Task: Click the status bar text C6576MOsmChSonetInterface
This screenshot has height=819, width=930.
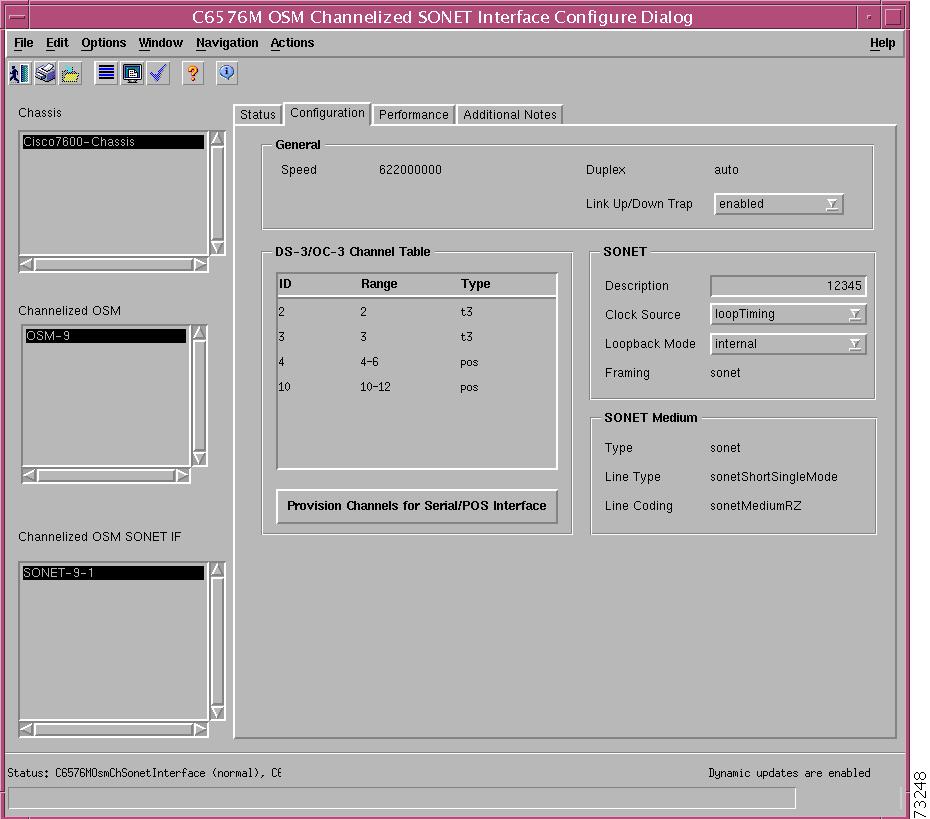Action: pos(130,773)
